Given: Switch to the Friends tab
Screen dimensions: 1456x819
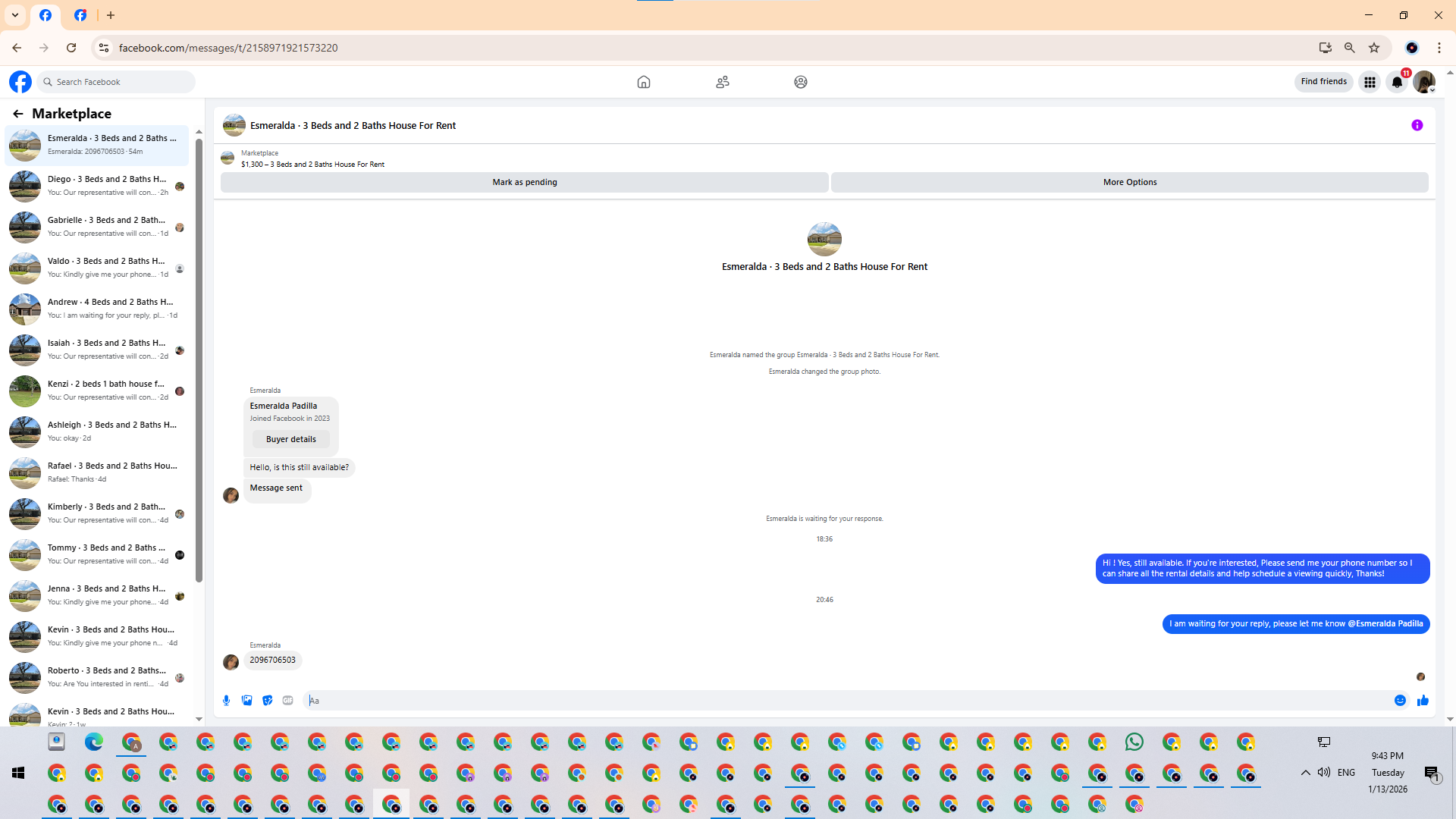Looking at the screenshot, I should pos(722,82).
